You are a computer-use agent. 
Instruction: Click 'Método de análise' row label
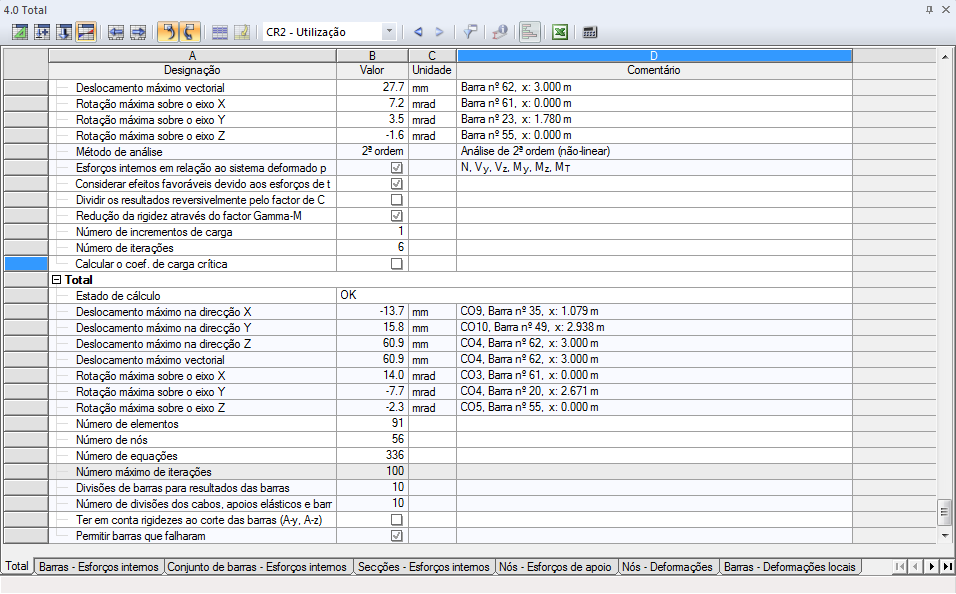(120, 152)
